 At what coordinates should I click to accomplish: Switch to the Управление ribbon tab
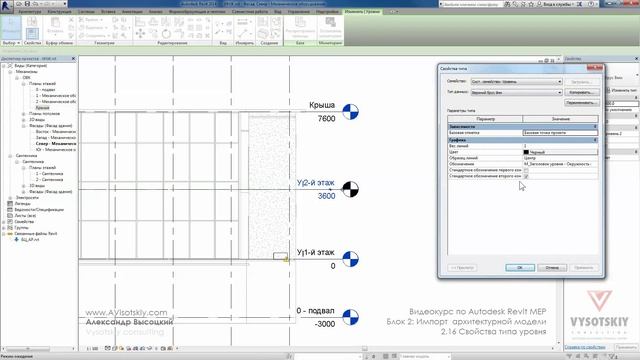pyautogui.click(x=298, y=12)
